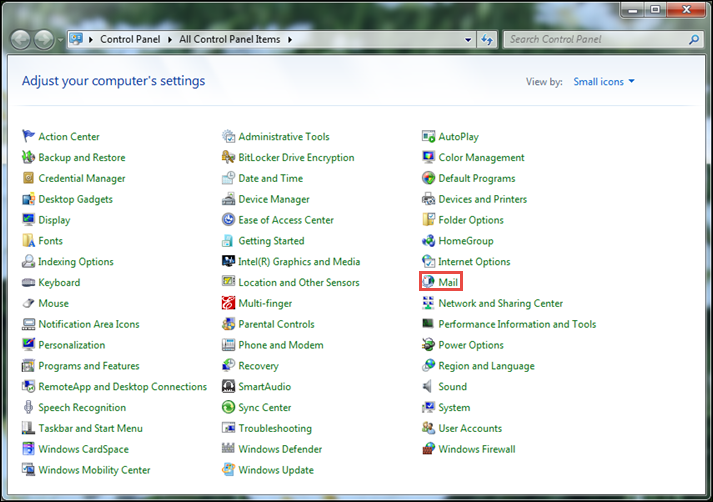Open the Troubleshooting link

[x=275, y=428]
